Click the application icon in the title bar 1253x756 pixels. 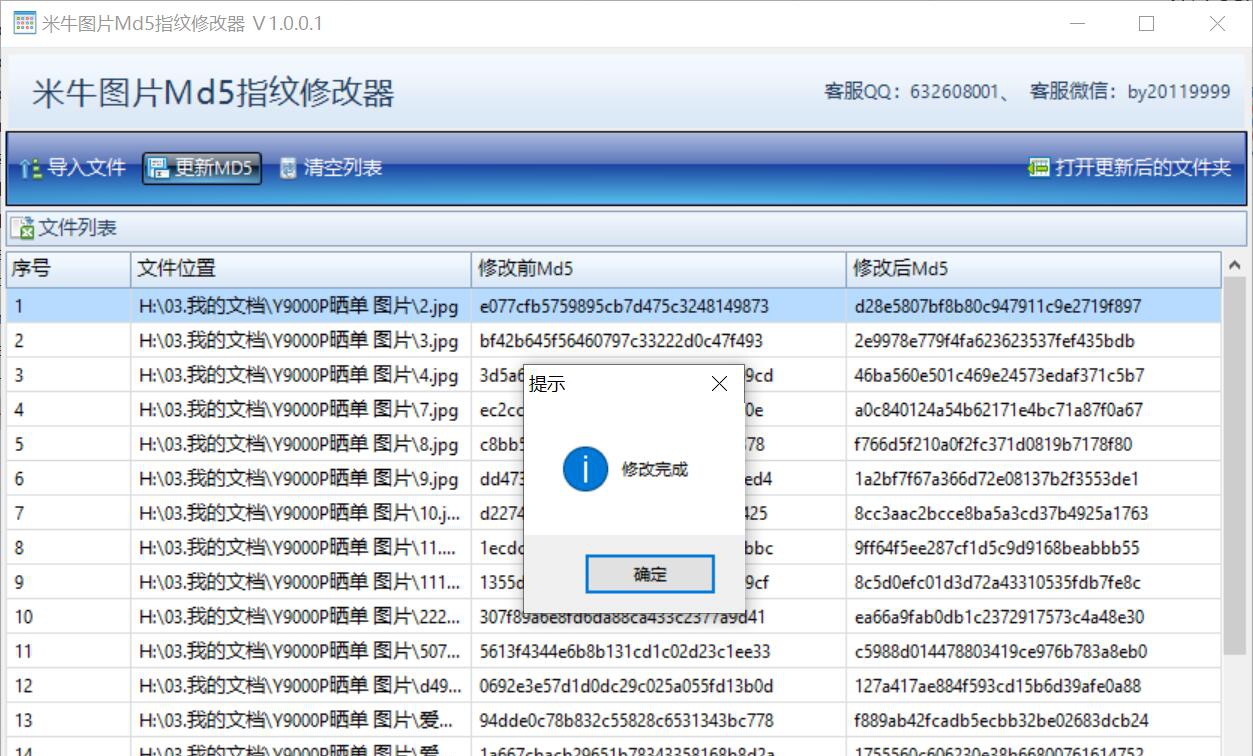click(24, 23)
